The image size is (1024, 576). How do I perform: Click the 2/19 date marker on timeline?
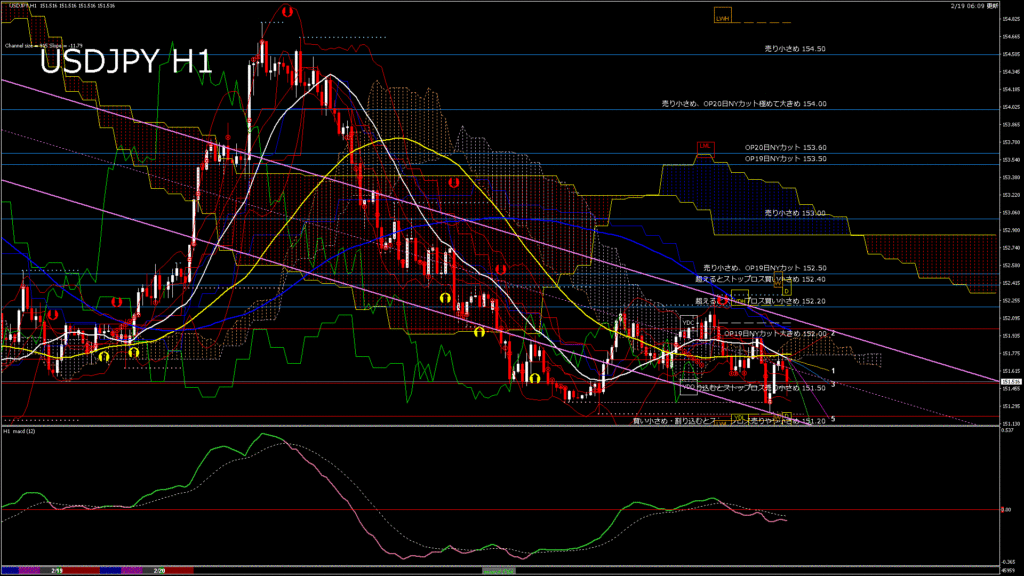(x=57, y=571)
